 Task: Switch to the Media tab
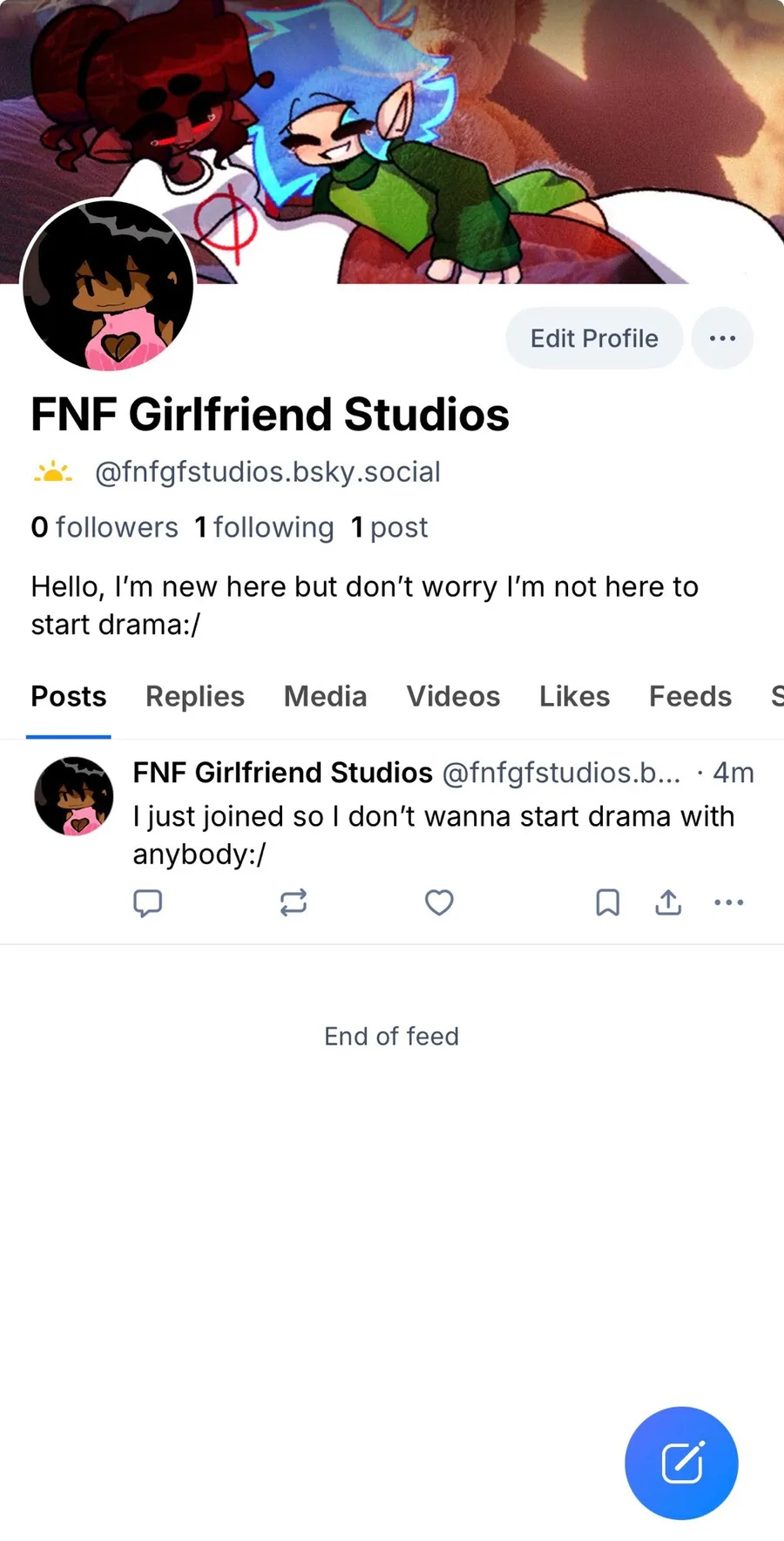(x=325, y=696)
